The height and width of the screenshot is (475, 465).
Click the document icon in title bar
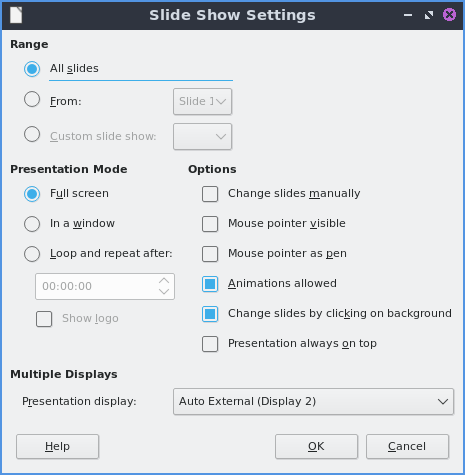coord(16,15)
